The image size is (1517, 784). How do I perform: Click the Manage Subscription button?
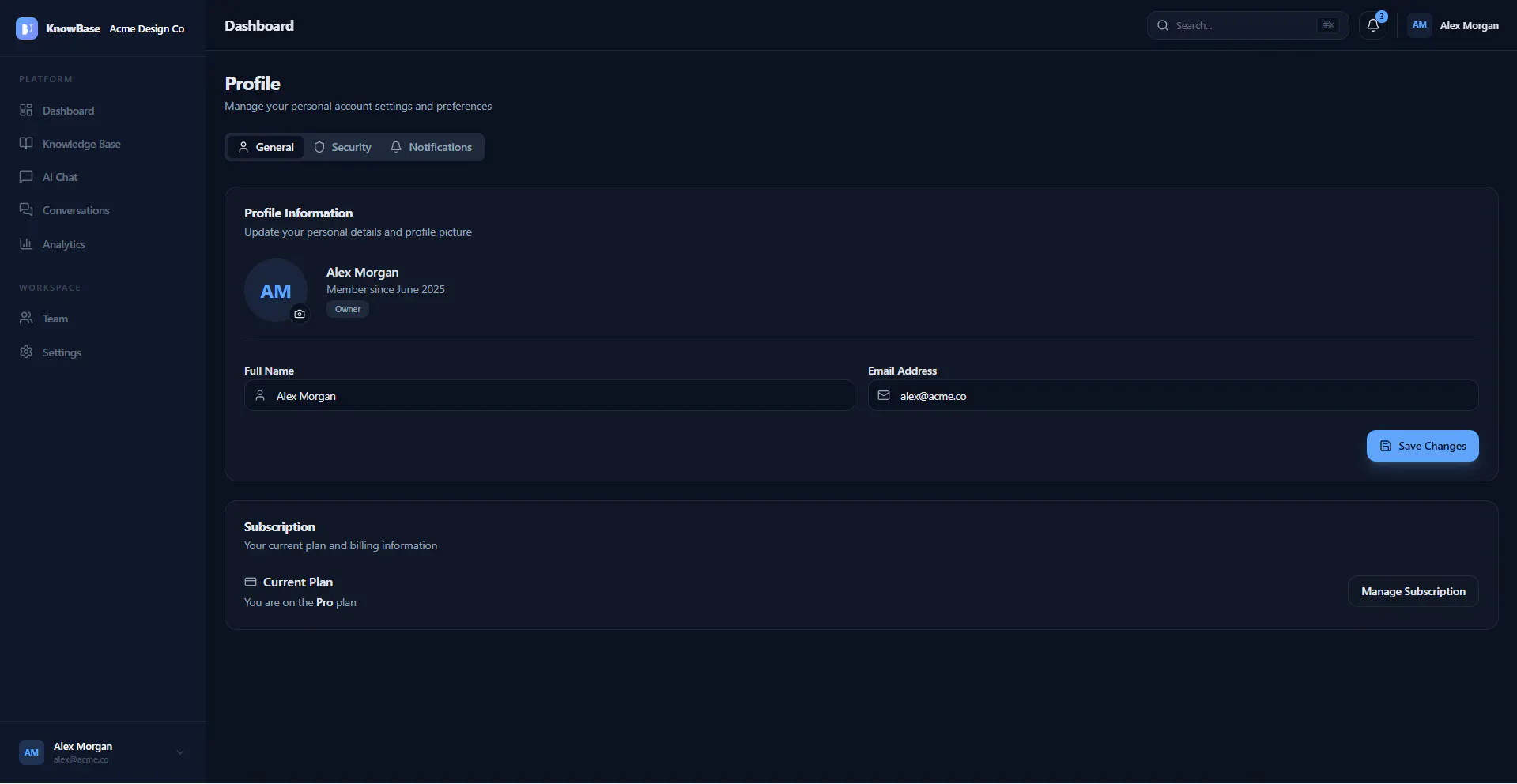click(1413, 591)
